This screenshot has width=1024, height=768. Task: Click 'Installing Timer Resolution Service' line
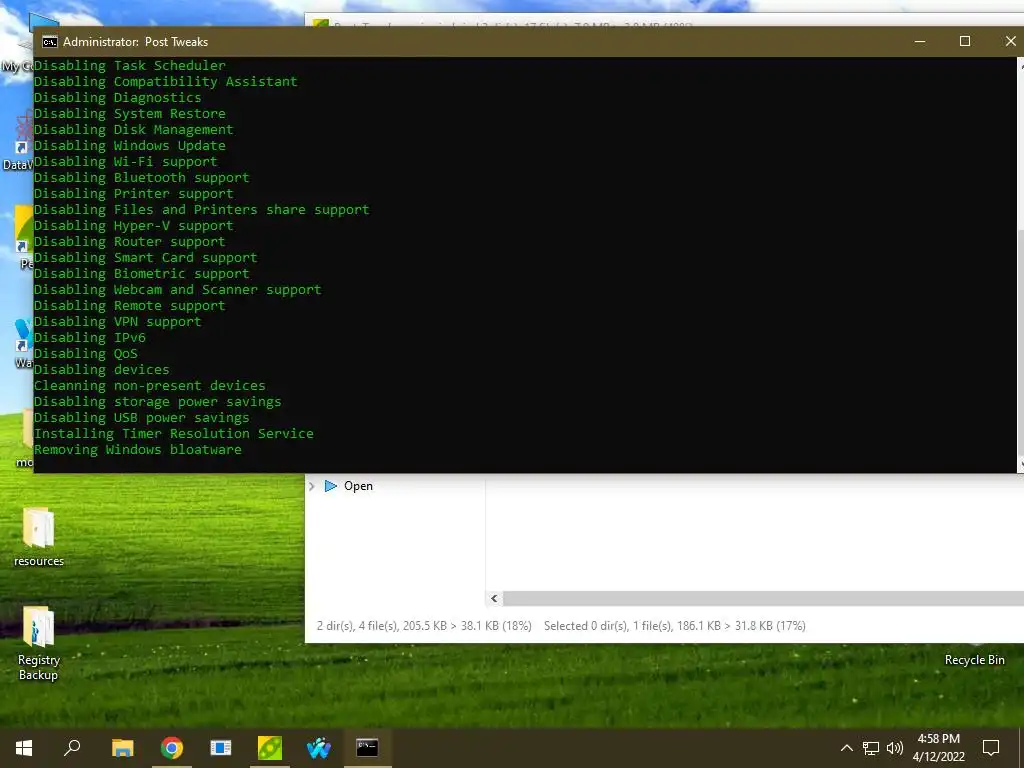(174, 434)
